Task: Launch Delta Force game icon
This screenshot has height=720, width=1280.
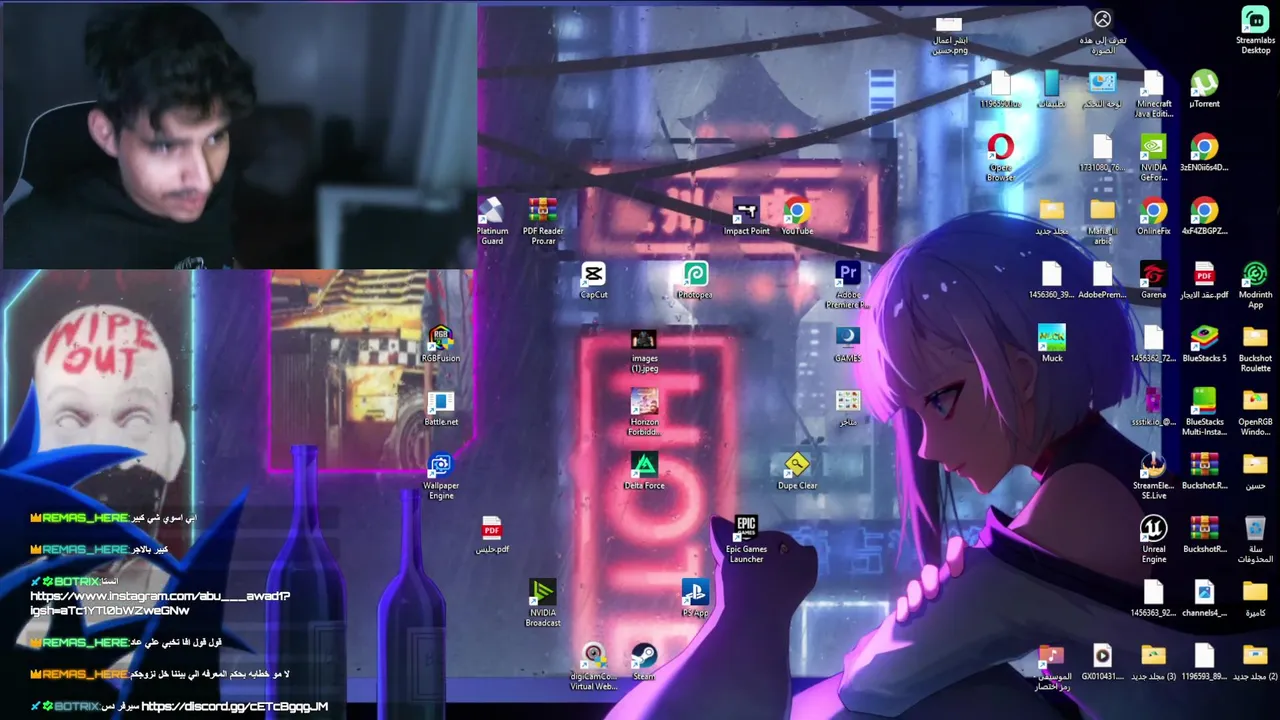Action: click(x=644, y=471)
